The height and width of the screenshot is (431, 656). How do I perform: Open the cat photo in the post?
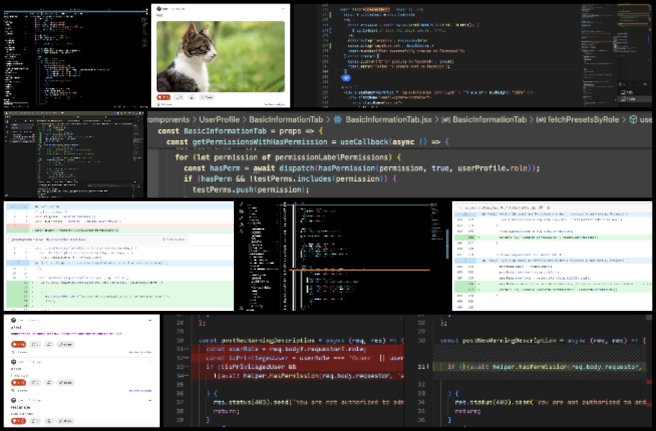220,56
